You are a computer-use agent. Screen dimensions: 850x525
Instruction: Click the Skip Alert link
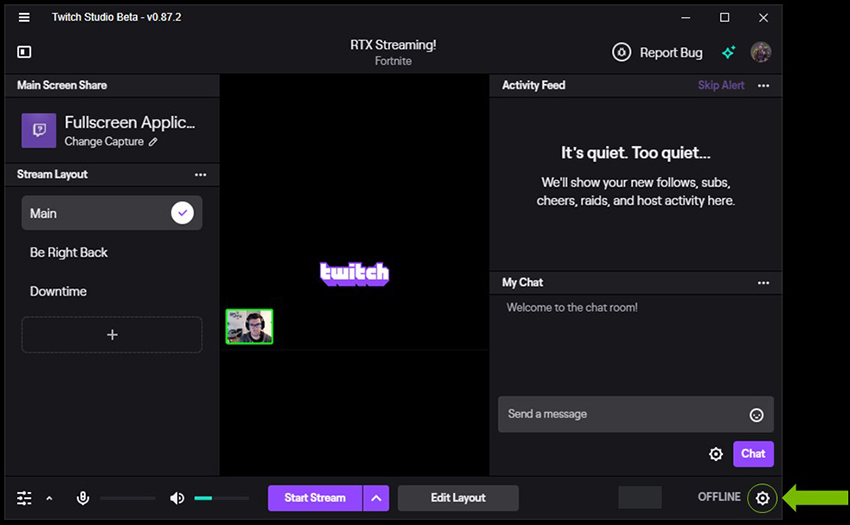click(721, 85)
